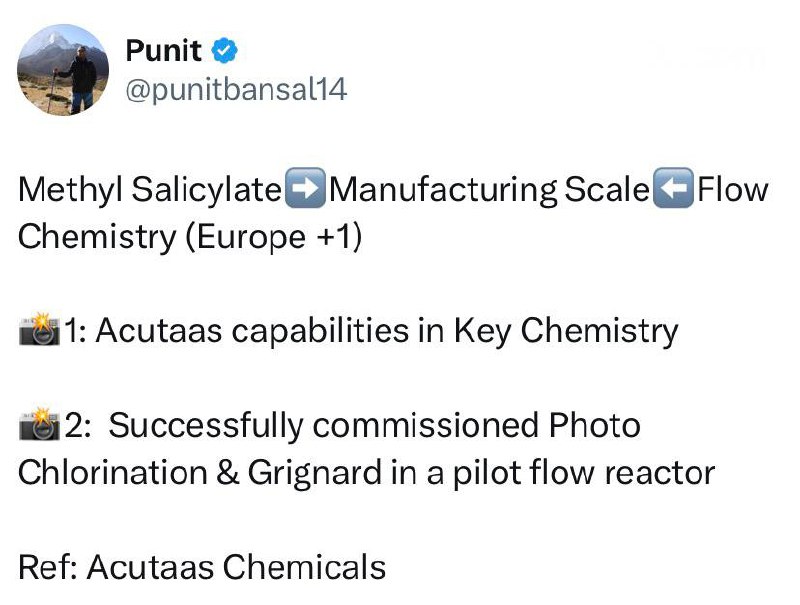The width and height of the screenshot is (800, 605).
Task: Click the Ref: Acutaas Chemicals line
Action: tap(202, 567)
